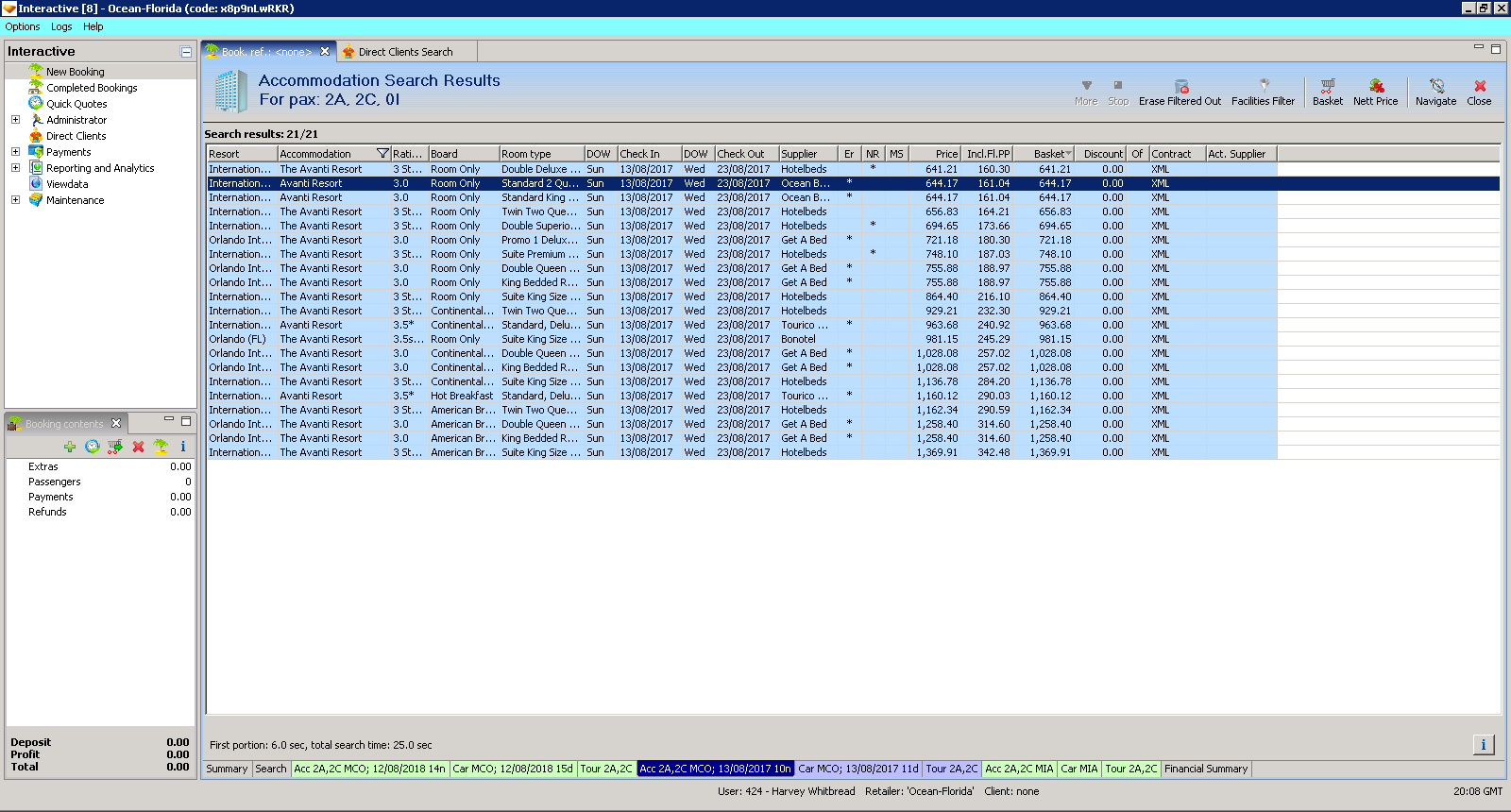The width and height of the screenshot is (1511, 812).
Task: Click the info button at bottom right
Action: [x=1483, y=745]
